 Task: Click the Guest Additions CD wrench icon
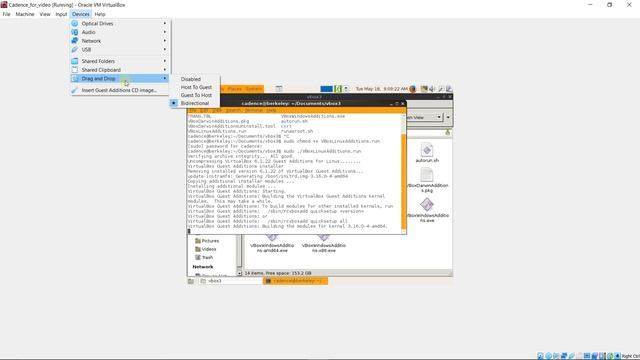(75, 90)
